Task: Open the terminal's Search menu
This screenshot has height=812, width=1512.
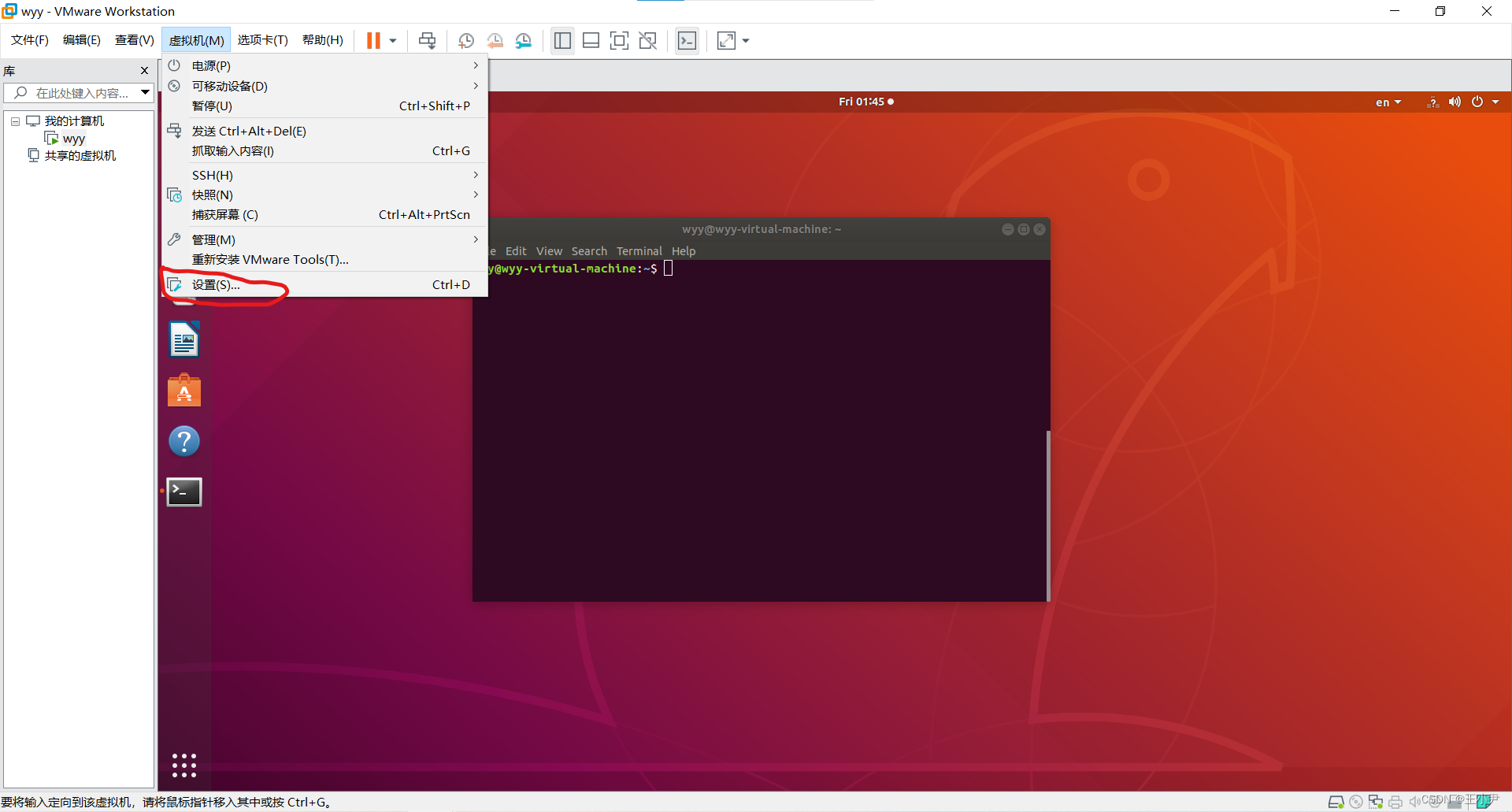Action: point(589,251)
